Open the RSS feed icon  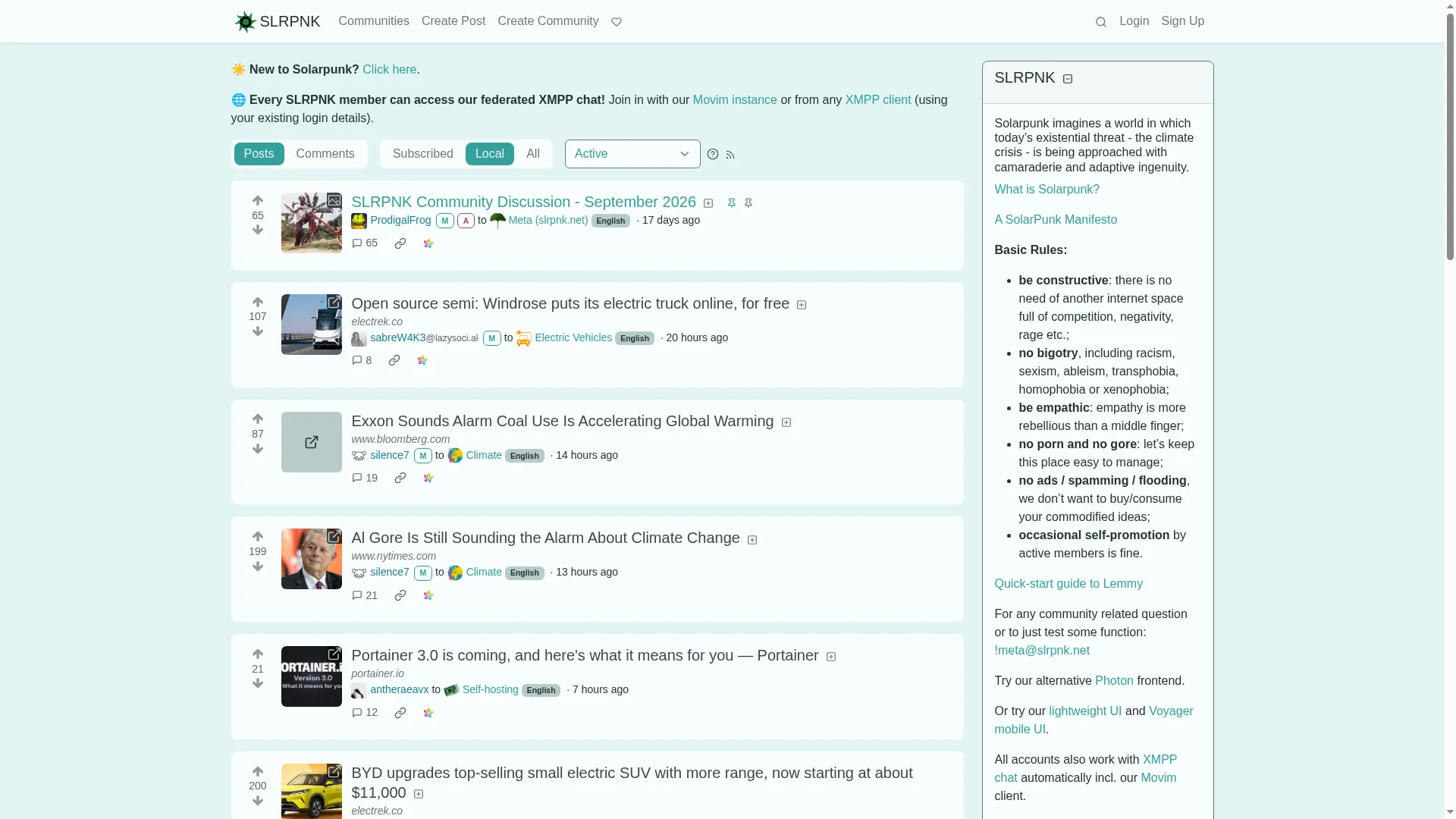coord(730,155)
